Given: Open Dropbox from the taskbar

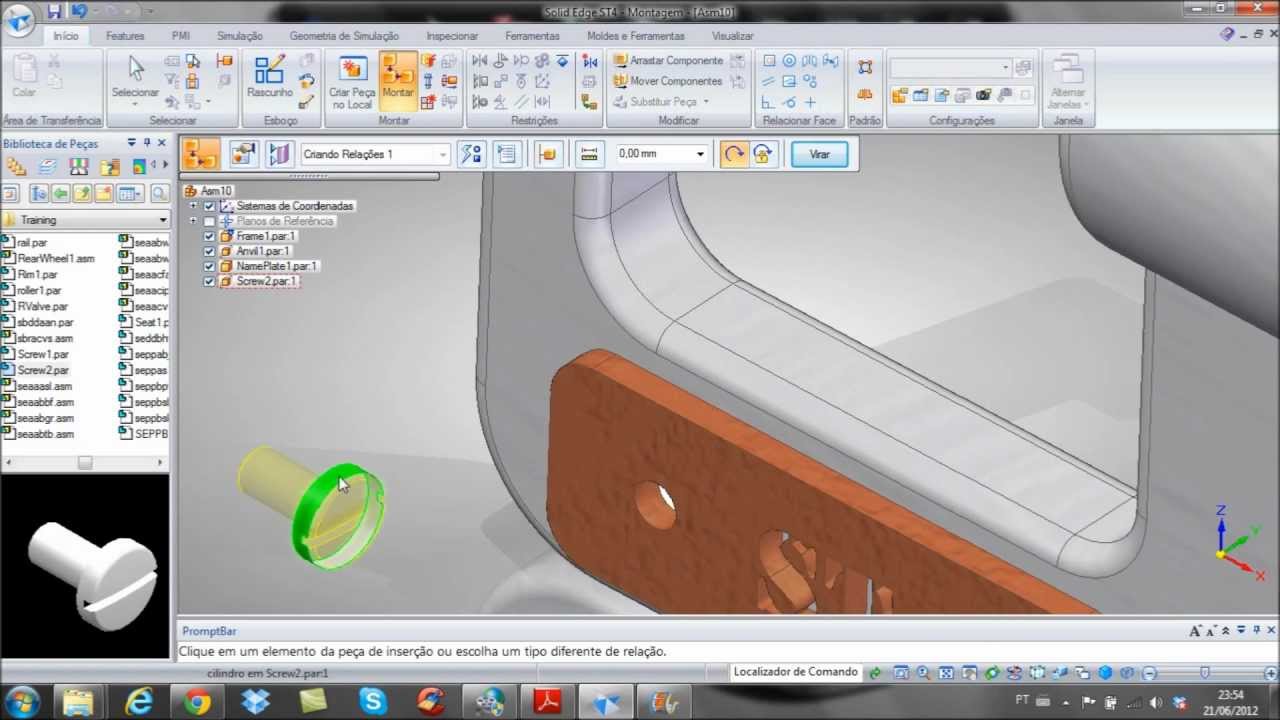Looking at the screenshot, I should click(x=256, y=702).
